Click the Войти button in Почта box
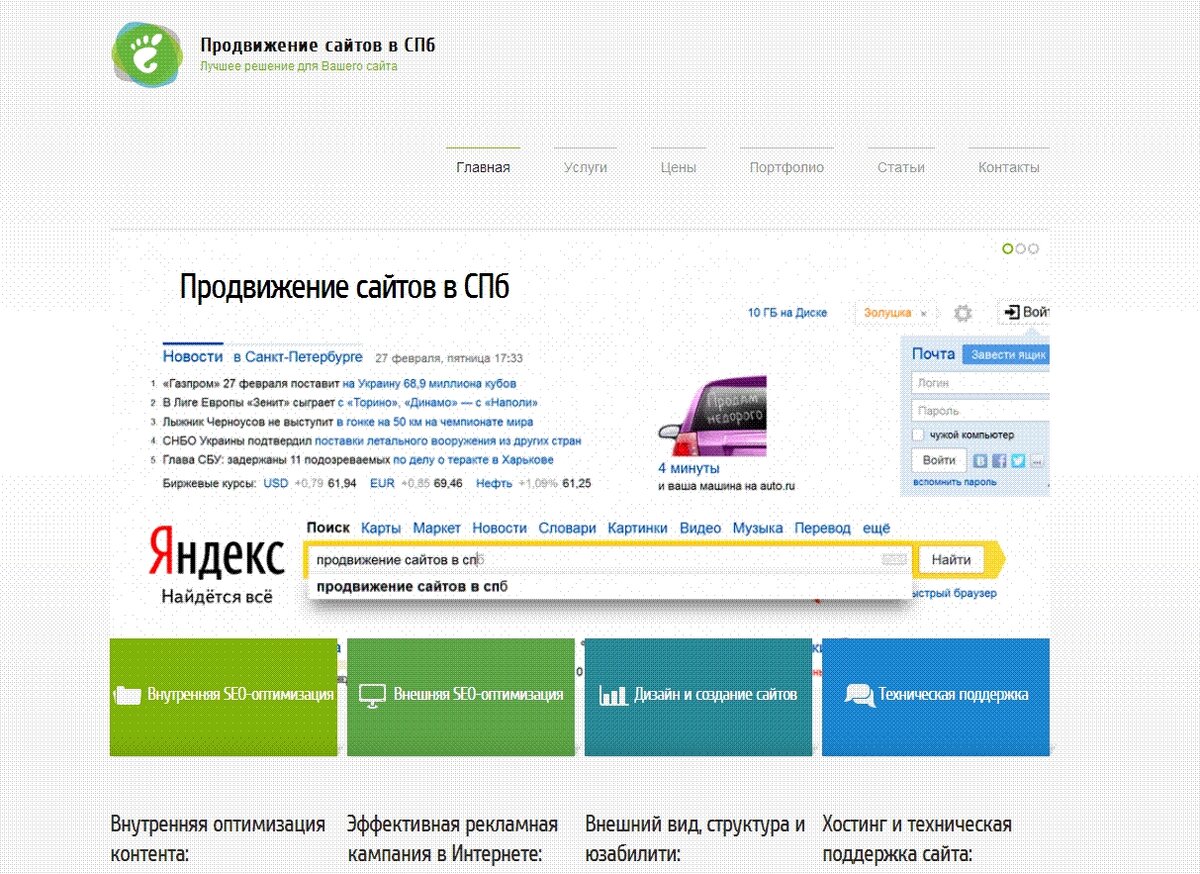This screenshot has width=1200, height=874. 939,461
